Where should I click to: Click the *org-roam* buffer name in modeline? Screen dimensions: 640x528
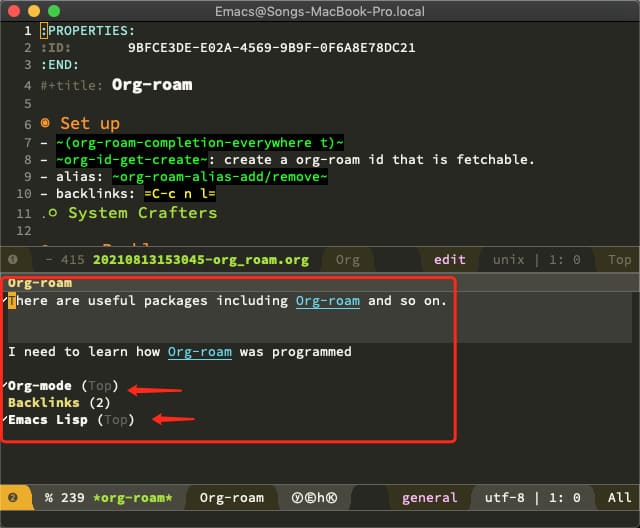pyautogui.click(x=133, y=498)
